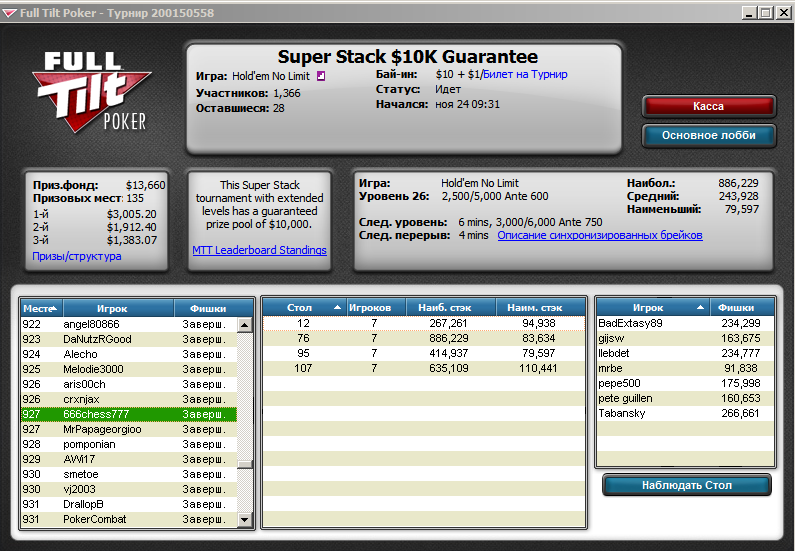Select player Melodie3000

coord(129,369)
